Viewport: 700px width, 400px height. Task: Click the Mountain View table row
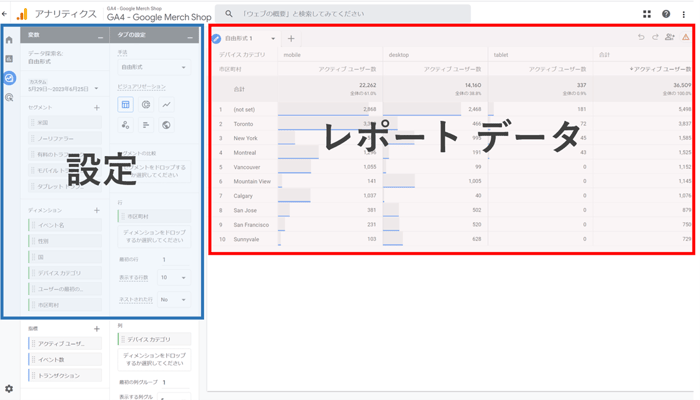451,181
